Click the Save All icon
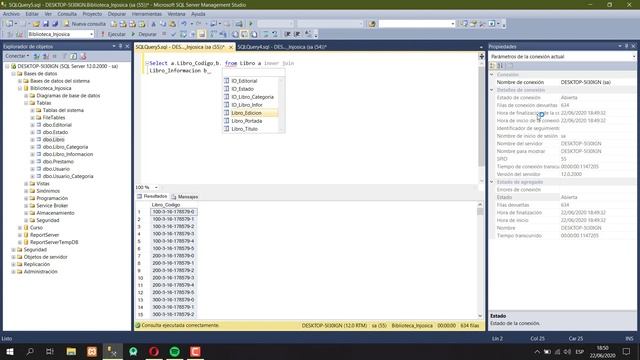This screenshot has width=640, height=360. (x=55, y=24)
